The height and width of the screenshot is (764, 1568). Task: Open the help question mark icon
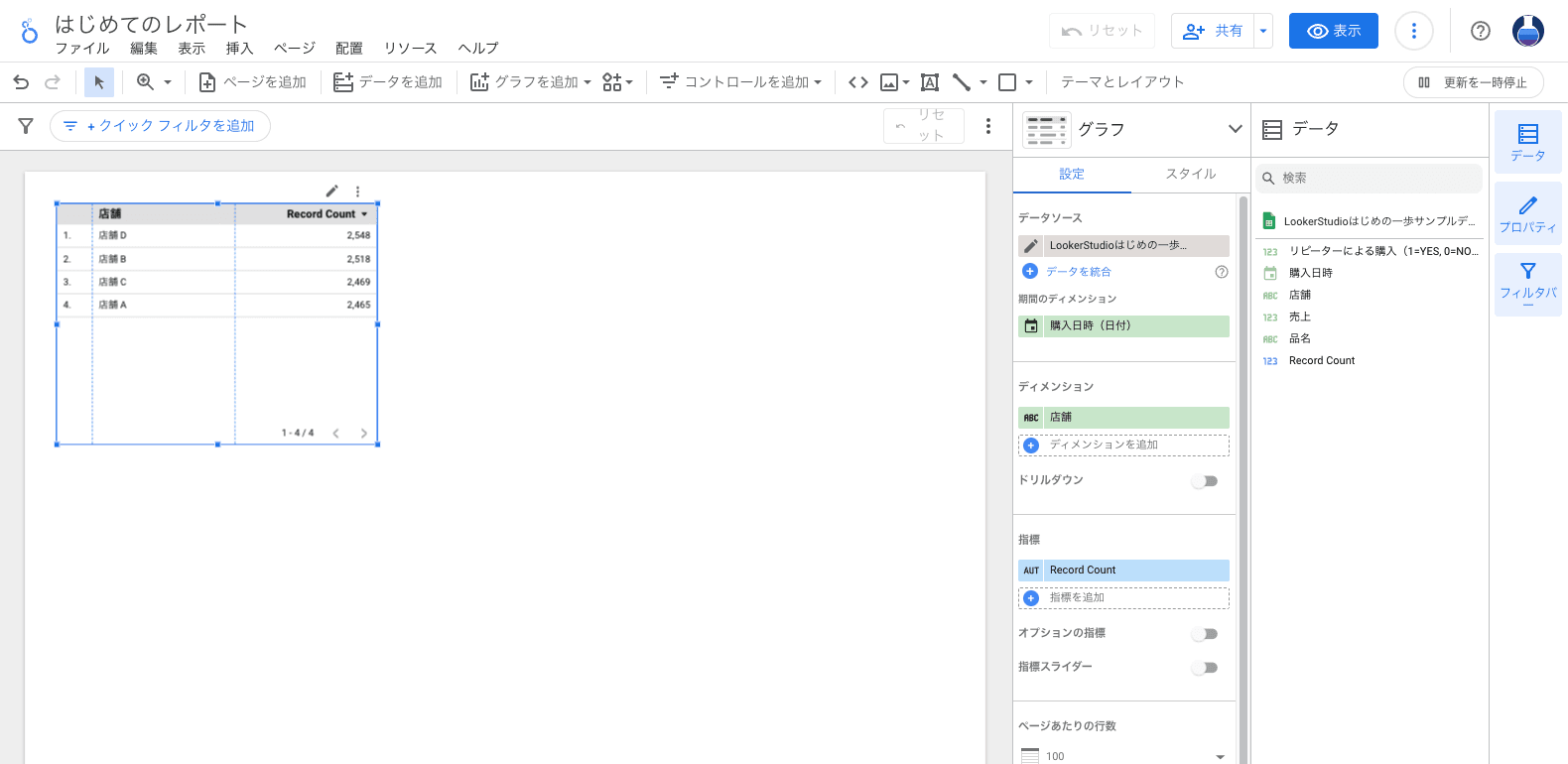point(1481,31)
